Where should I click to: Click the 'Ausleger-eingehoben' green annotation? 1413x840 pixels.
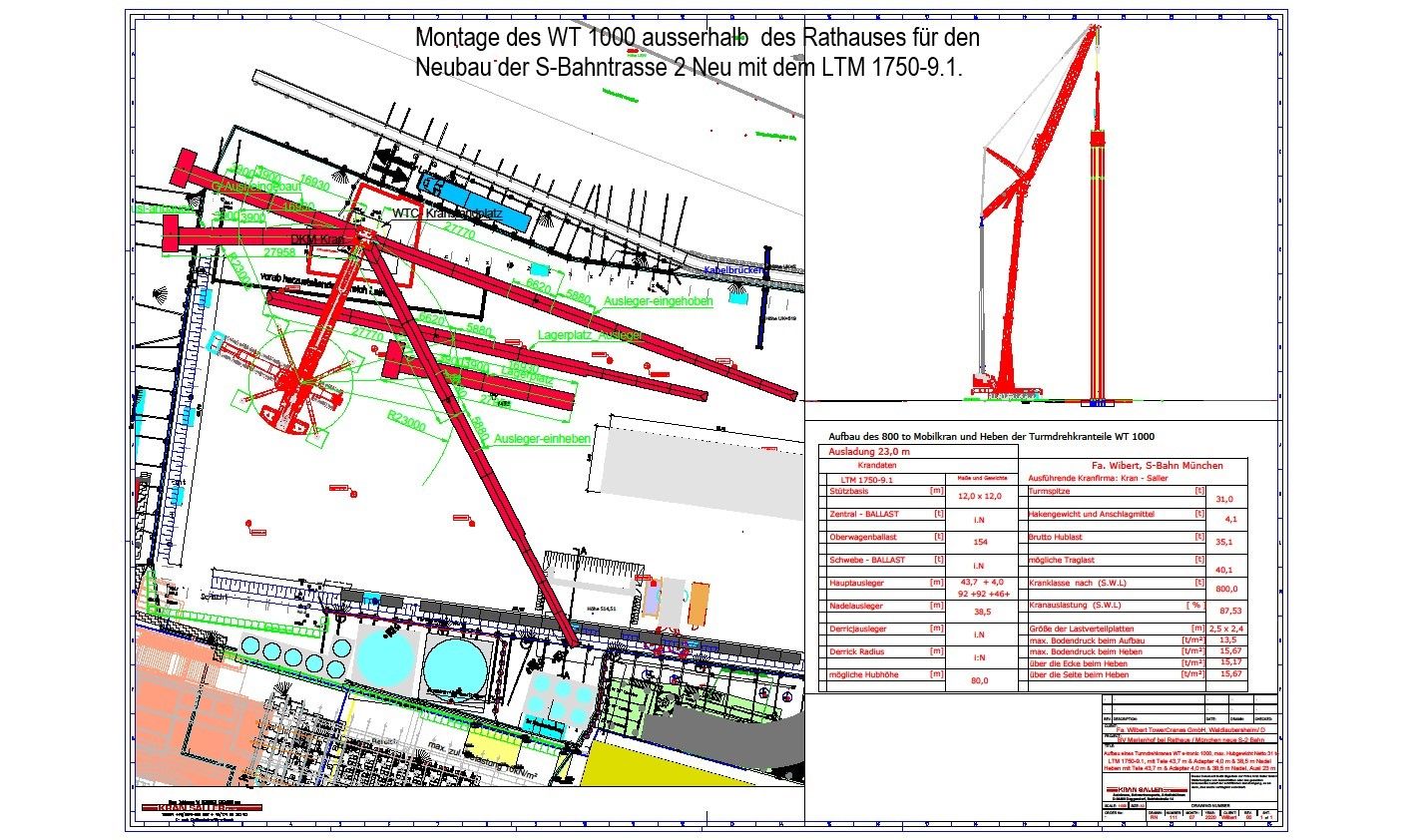[x=657, y=301]
